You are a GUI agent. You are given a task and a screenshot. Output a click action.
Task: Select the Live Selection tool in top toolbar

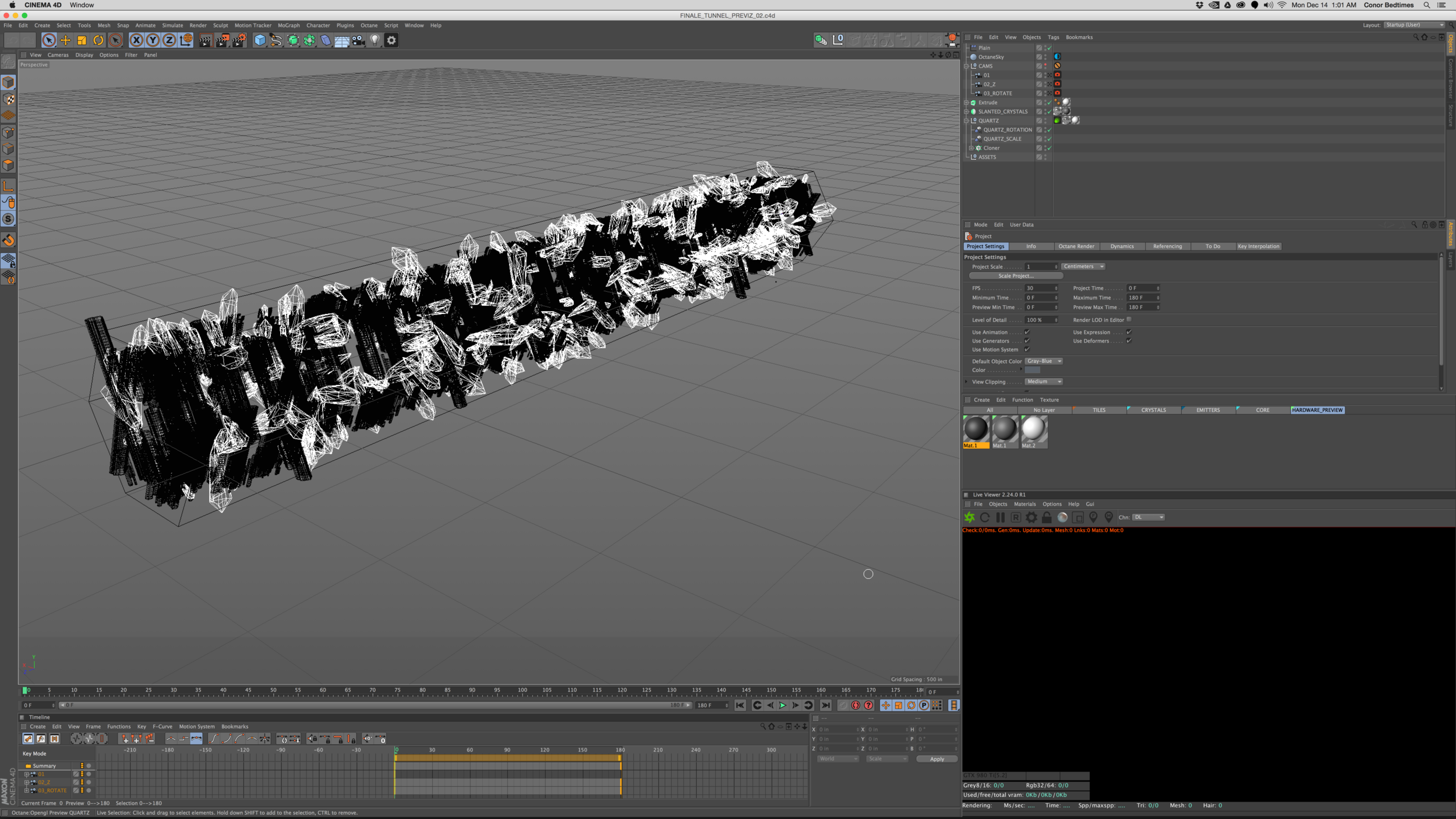(49, 40)
